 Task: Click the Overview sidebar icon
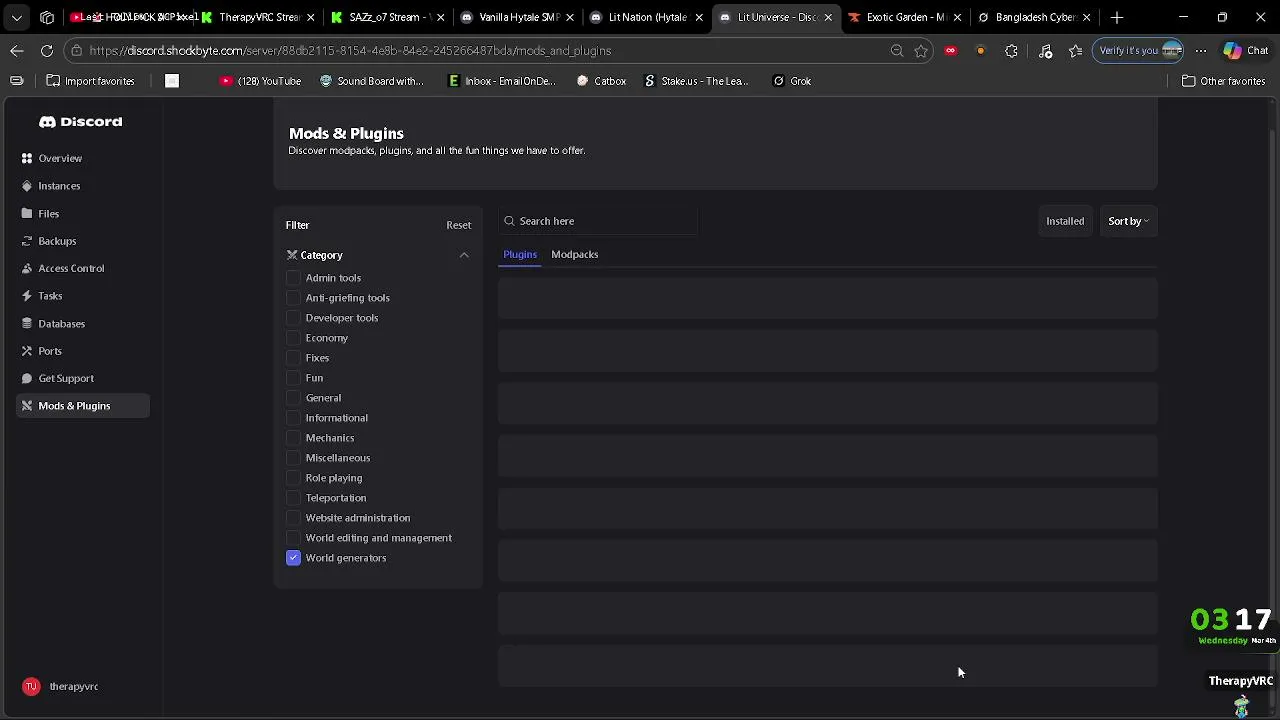click(x=27, y=158)
